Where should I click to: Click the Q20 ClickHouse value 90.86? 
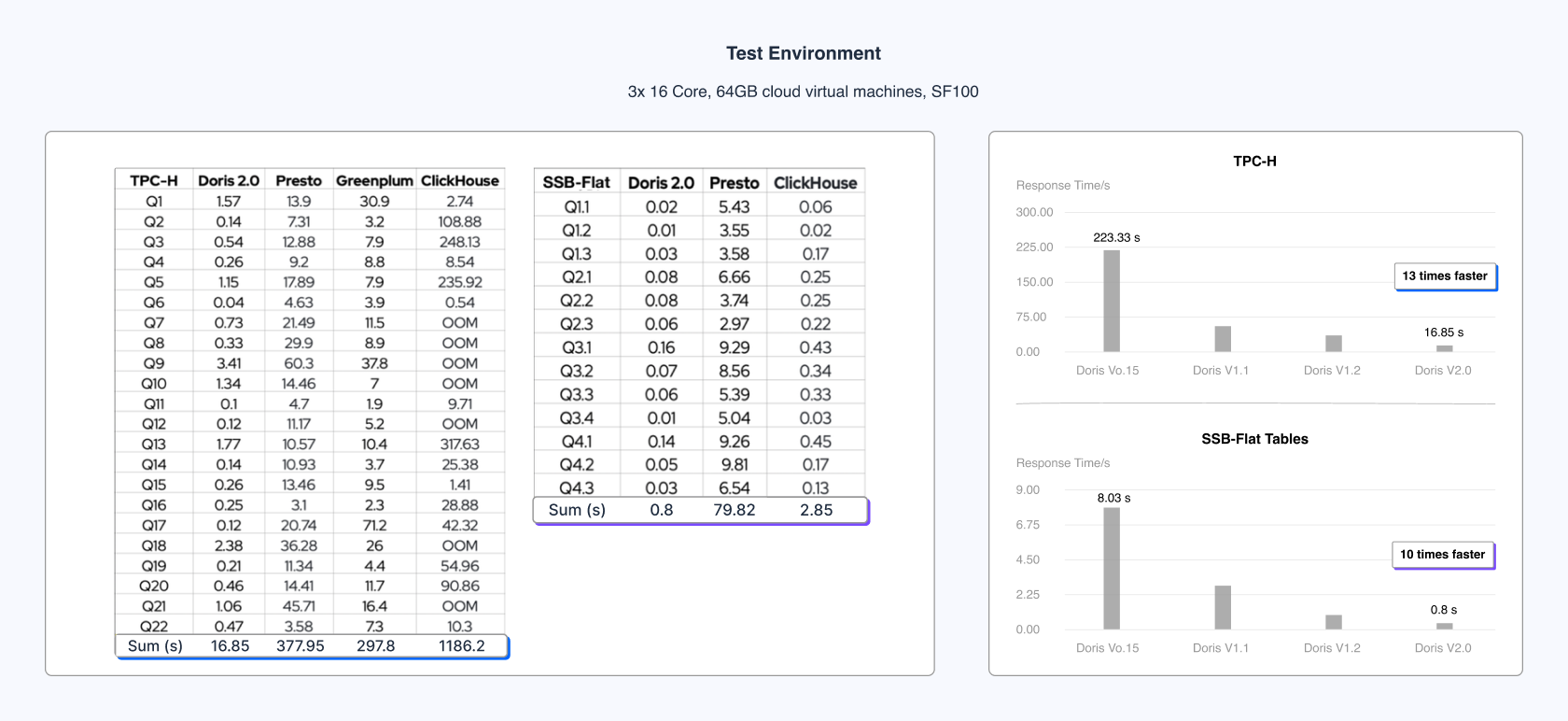(x=460, y=587)
